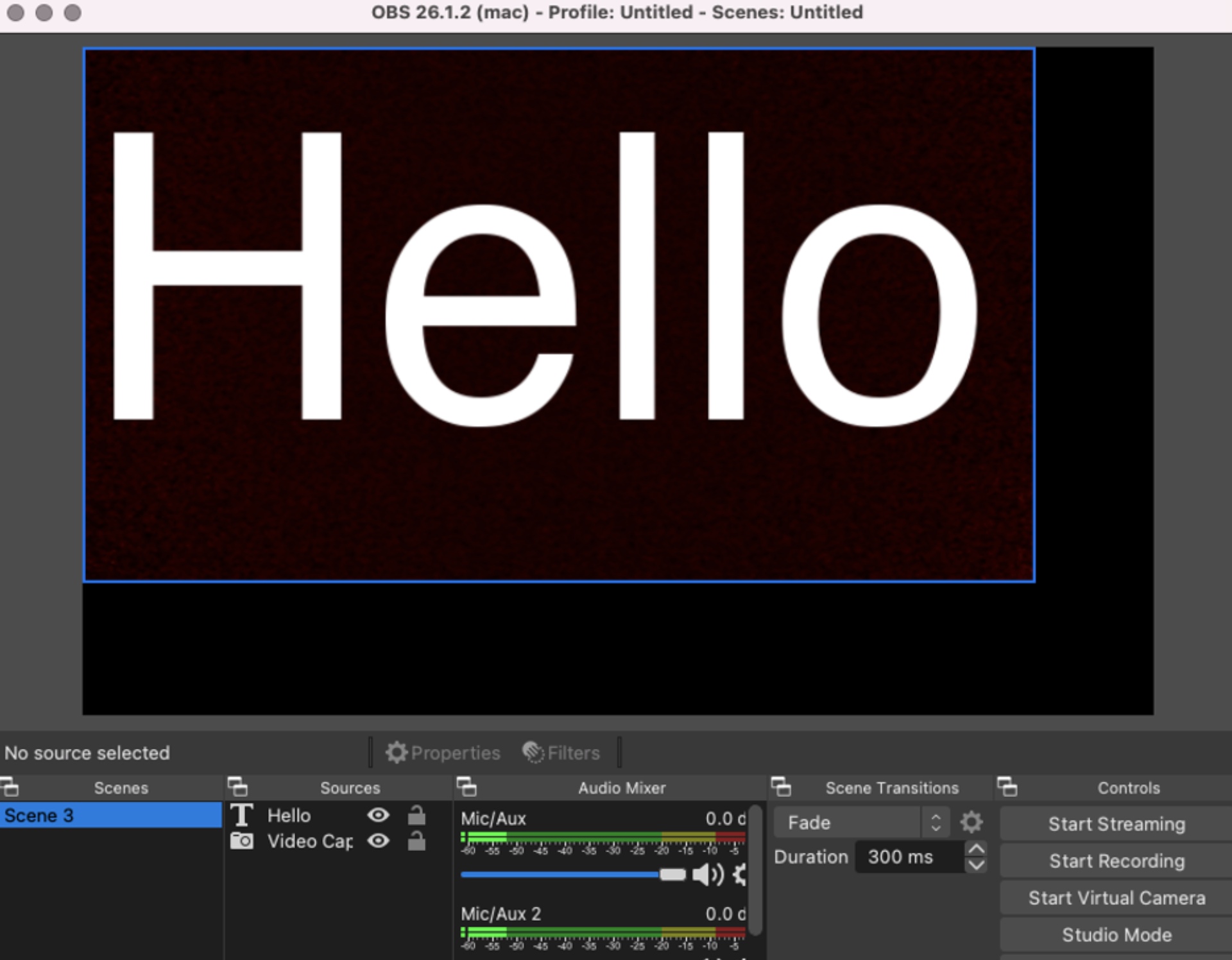Screen dimensions: 1232x960
Task: Increase transition Duration with the up arrow
Action: 977,848
